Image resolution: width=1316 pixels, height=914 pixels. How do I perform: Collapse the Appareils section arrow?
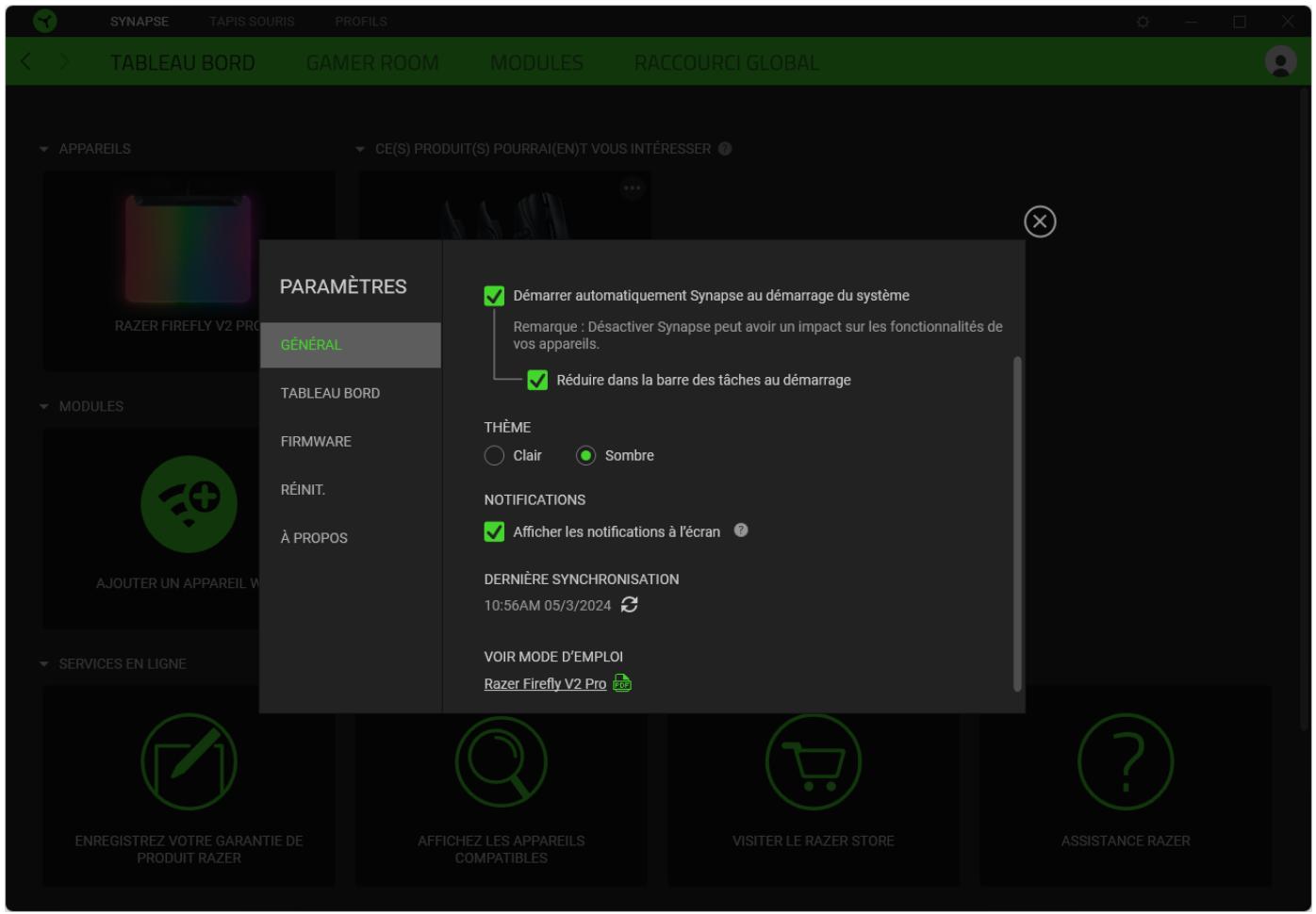click(x=43, y=149)
